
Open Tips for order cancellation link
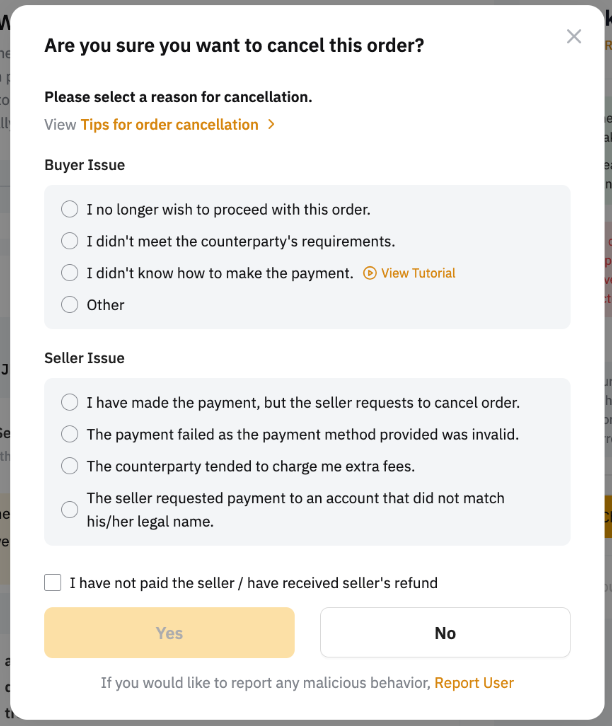pyautogui.click(x=169, y=125)
